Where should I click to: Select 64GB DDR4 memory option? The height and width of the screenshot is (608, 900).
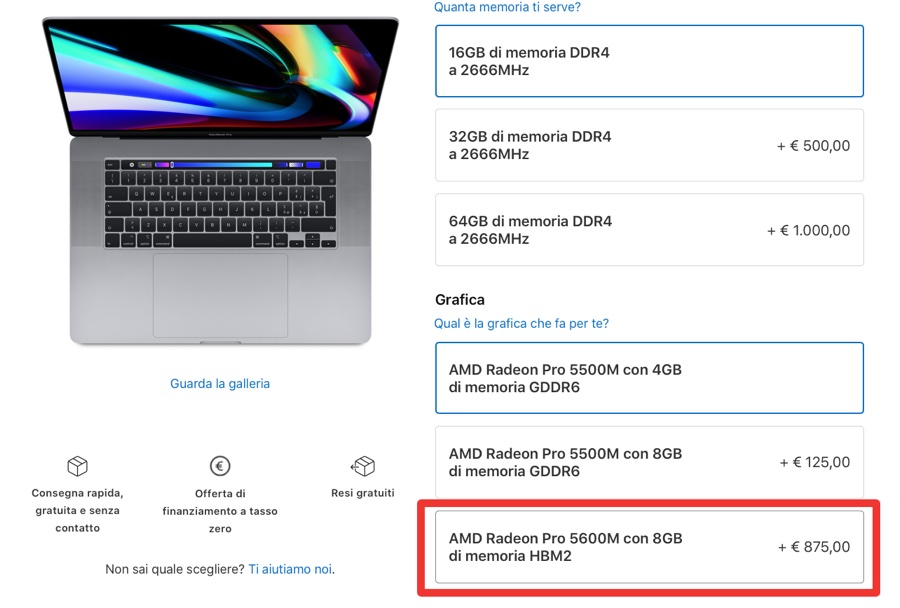649,230
